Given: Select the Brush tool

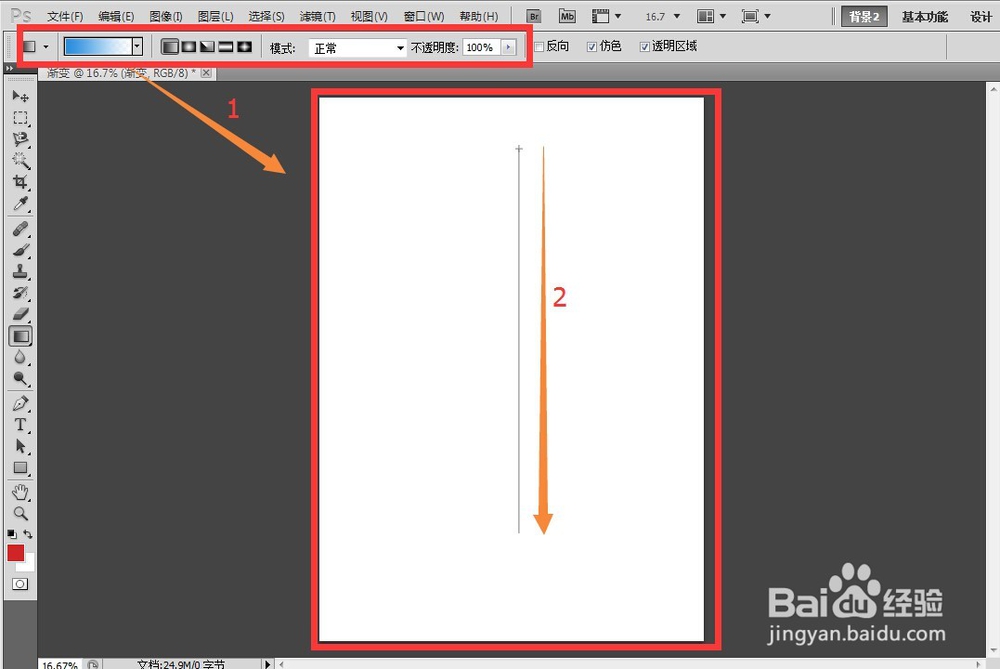Looking at the screenshot, I should [x=20, y=250].
